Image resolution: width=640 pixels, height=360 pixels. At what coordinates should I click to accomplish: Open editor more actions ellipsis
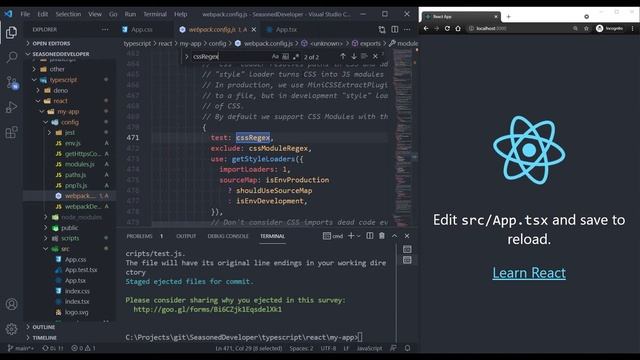(x=407, y=29)
